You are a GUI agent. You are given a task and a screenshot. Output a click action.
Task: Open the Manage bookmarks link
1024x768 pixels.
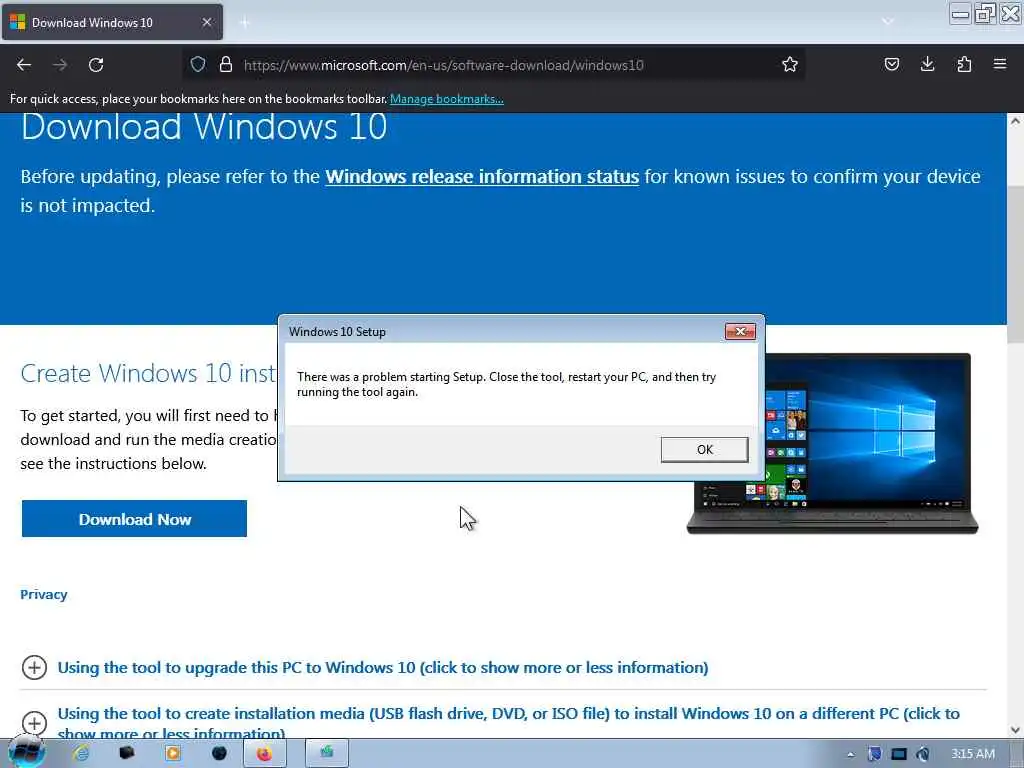[447, 99]
